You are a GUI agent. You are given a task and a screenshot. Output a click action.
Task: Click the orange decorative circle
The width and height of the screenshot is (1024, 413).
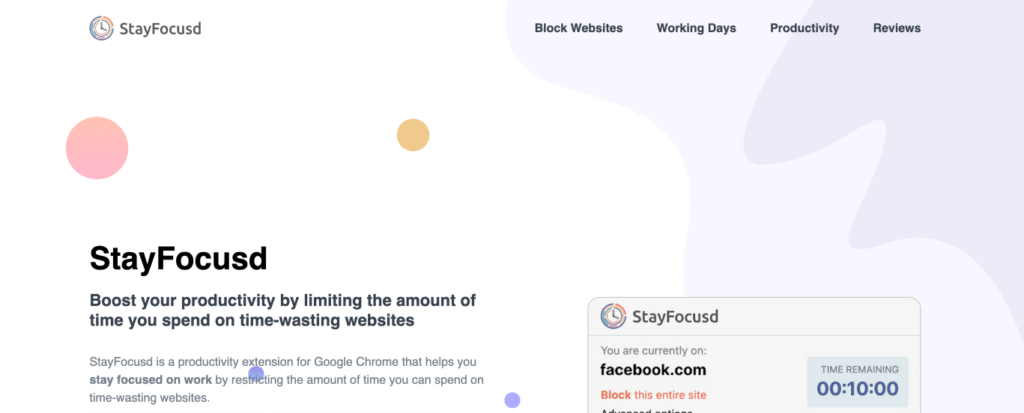pos(413,135)
